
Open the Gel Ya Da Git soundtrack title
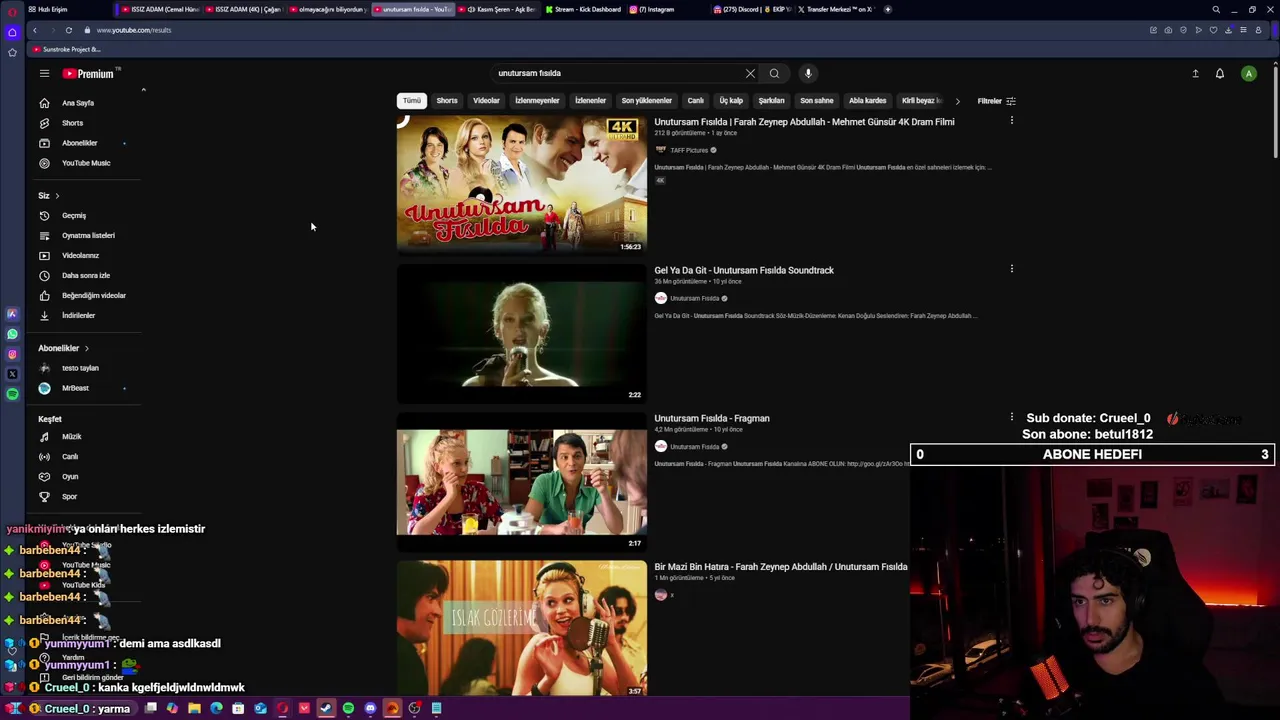click(x=744, y=270)
